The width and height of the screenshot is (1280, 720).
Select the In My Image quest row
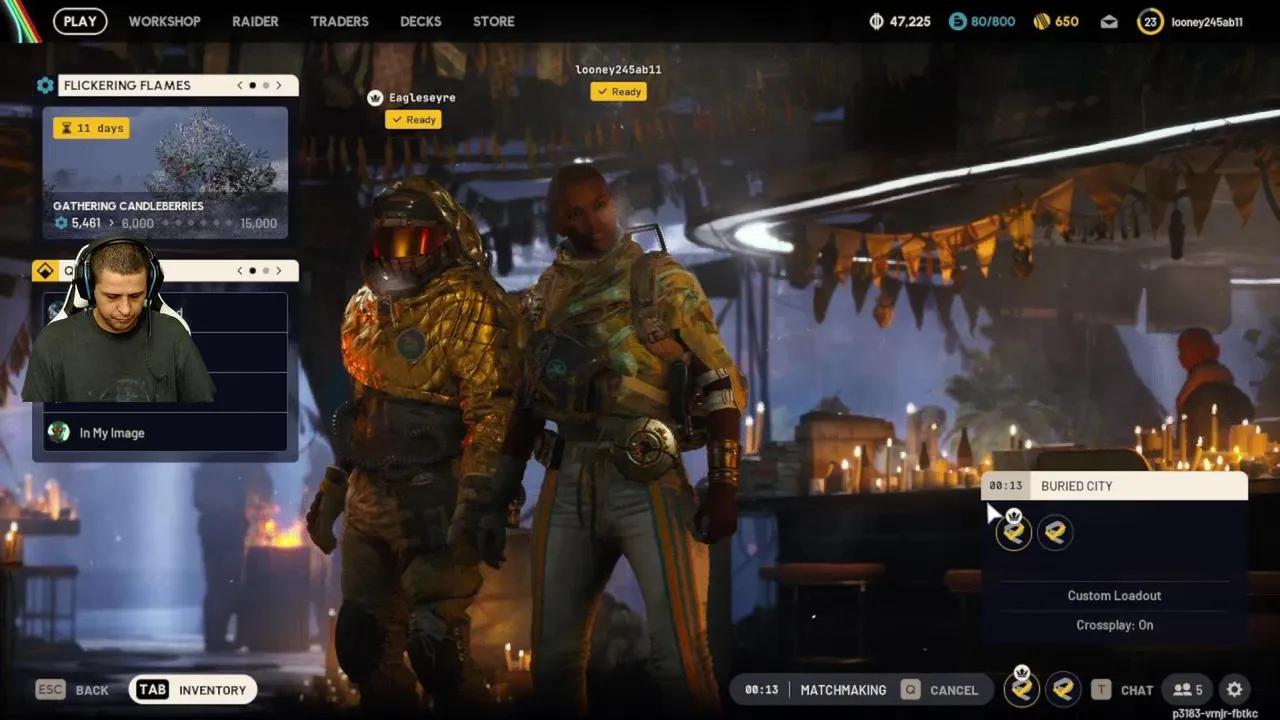[x=165, y=432]
